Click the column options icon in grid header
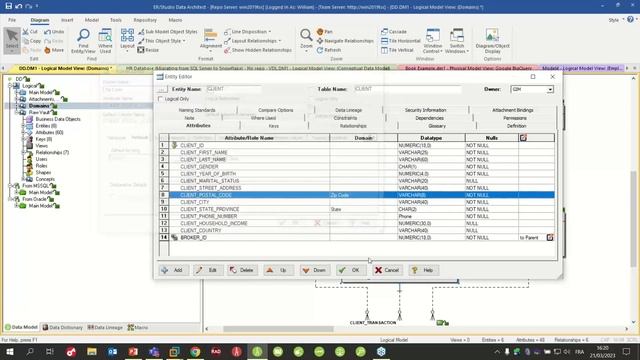Screen dimensions: 640x360 tap(523, 138)
